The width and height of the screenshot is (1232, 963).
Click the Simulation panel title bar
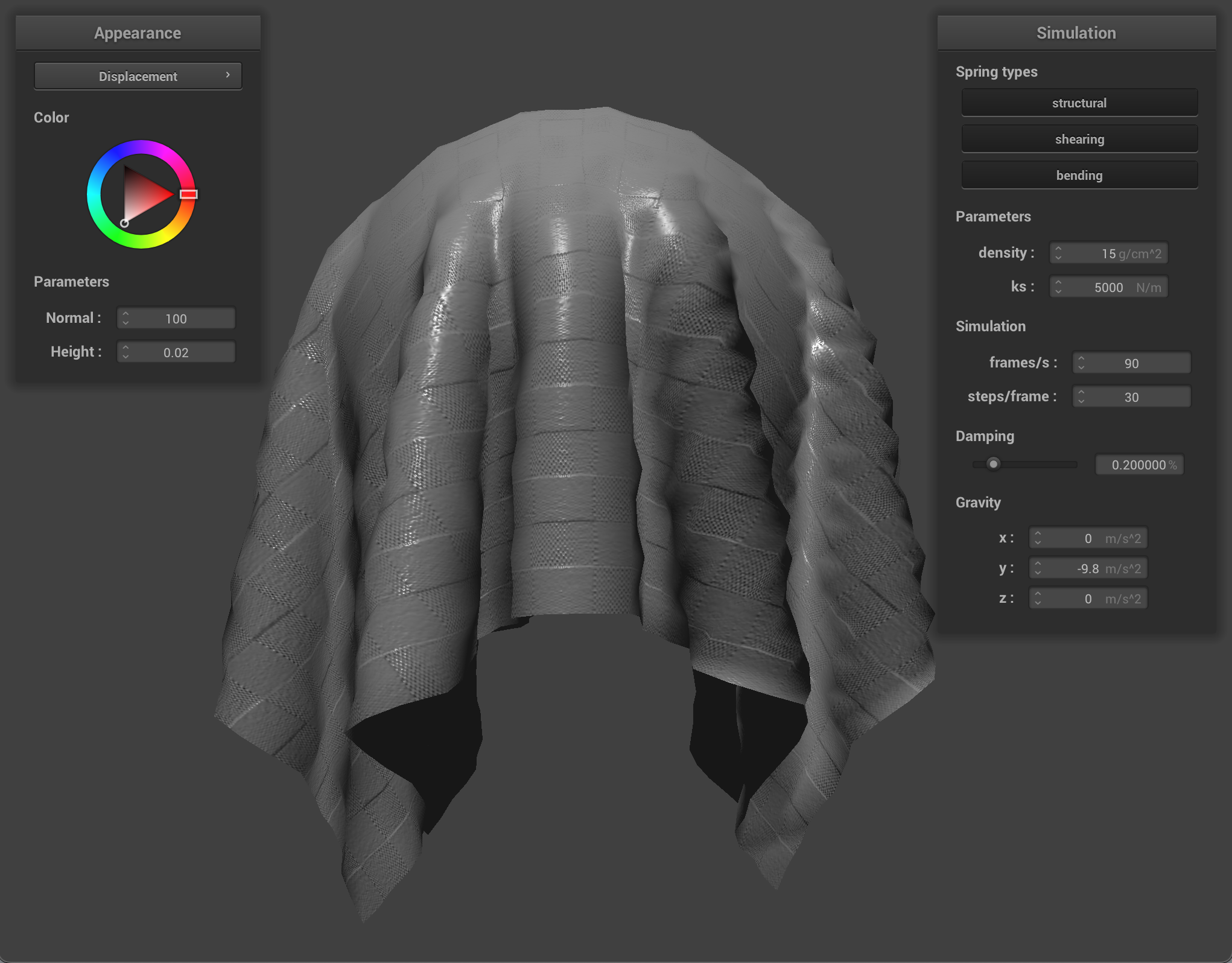point(1076,33)
